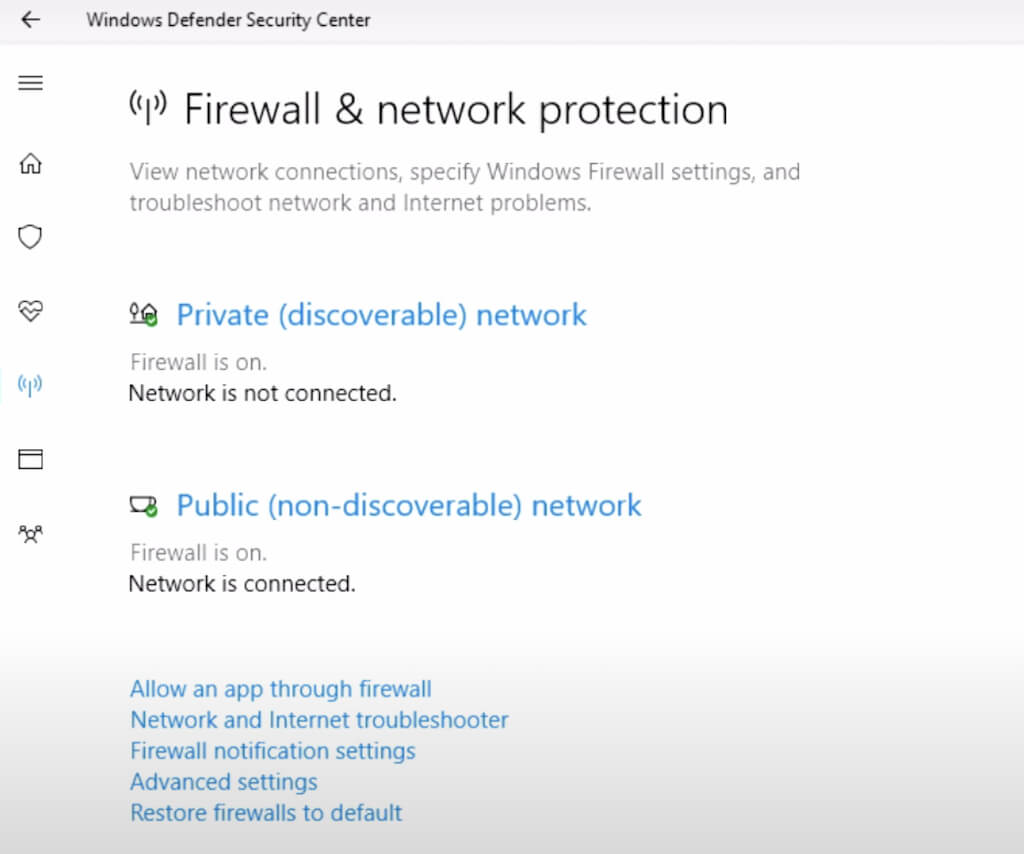The height and width of the screenshot is (854, 1024).
Task: Open Firewall notification settings
Action: [x=272, y=751]
